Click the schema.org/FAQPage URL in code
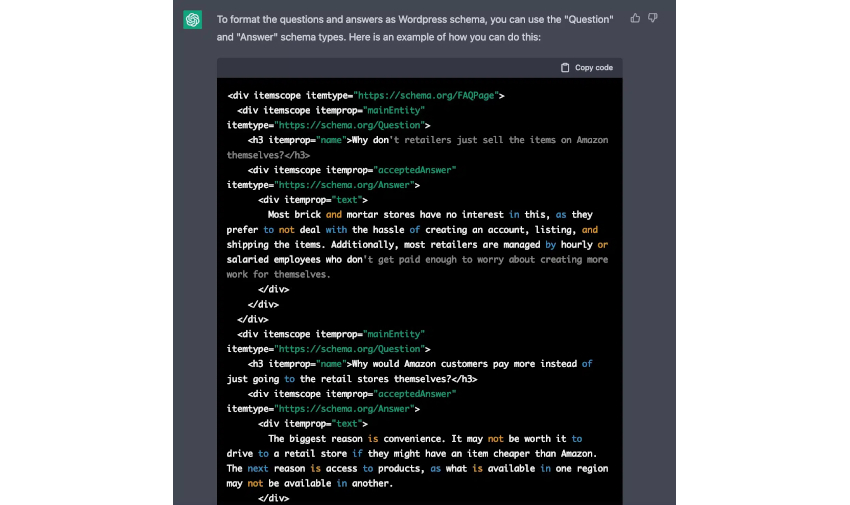This screenshot has width=850, height=505. (426, 96)
